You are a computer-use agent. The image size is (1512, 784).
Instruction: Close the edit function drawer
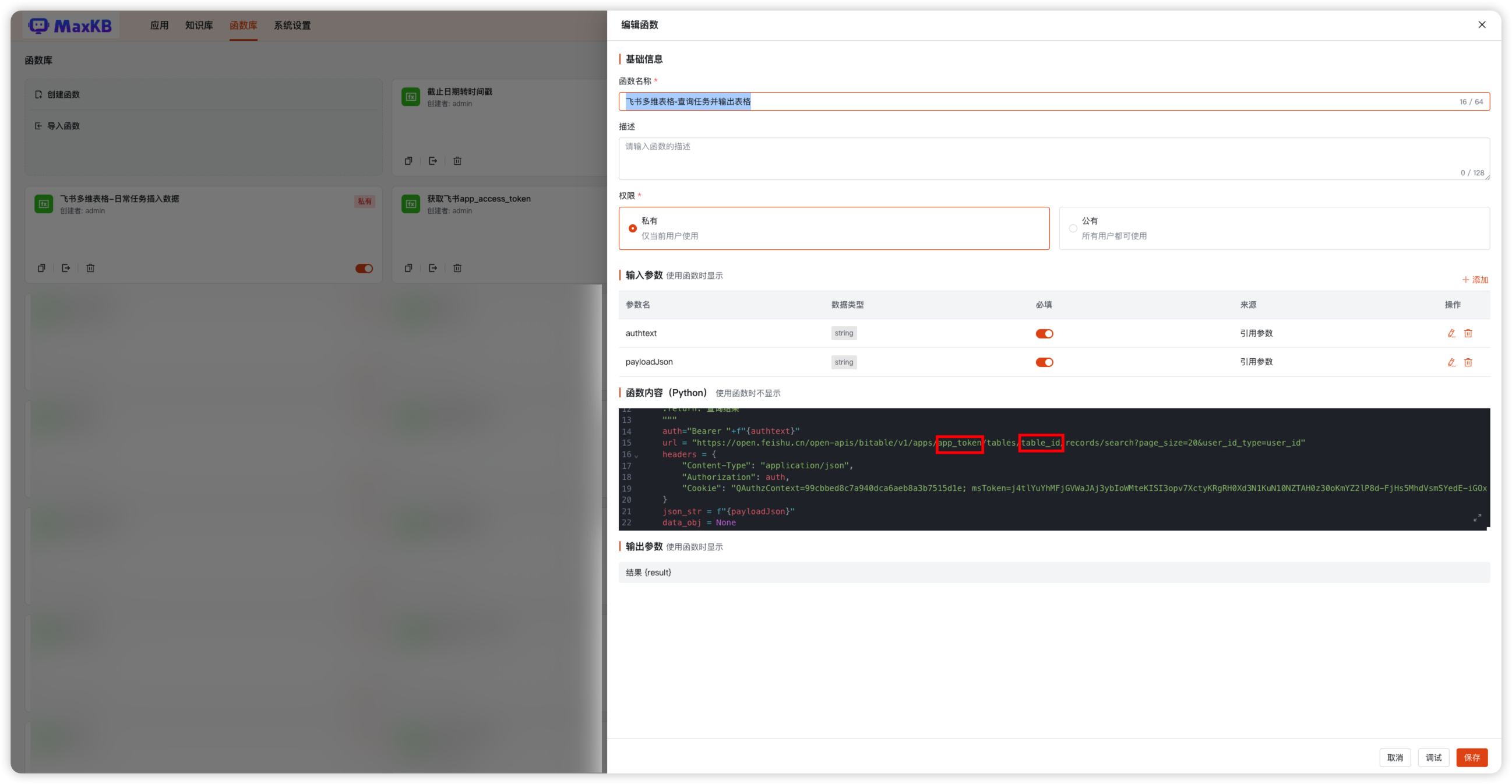pyautogui.click(x=1482, y=24)
